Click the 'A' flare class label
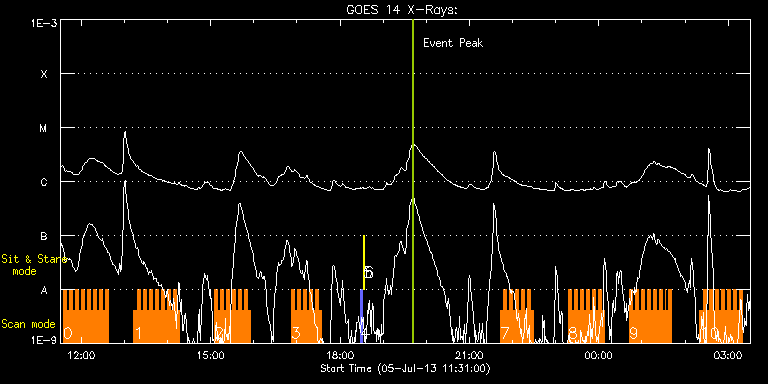The height and width of the screenshot is (384, 768). [44, 290]
